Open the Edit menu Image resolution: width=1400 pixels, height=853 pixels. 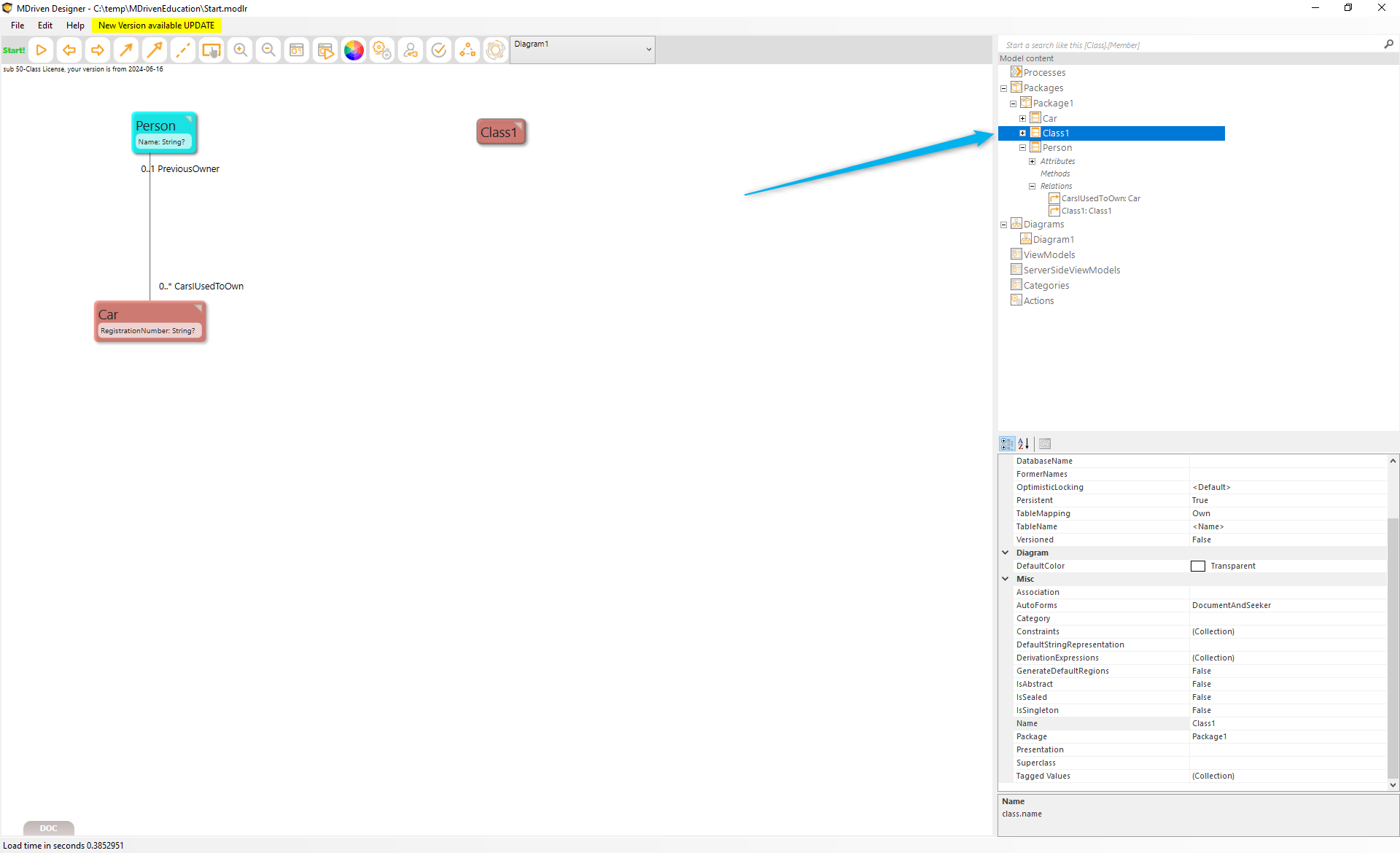tap(45, 26)
